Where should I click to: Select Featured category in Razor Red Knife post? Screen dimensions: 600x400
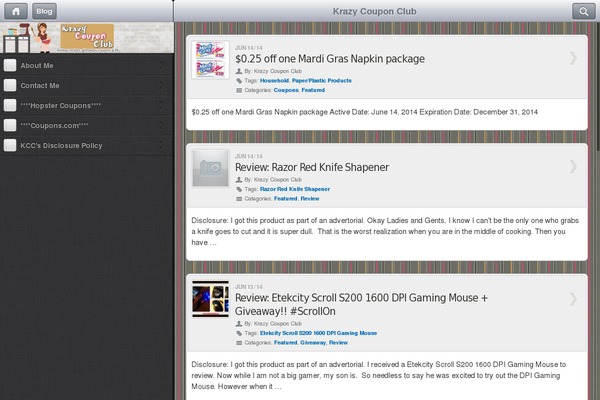(285, 199)
